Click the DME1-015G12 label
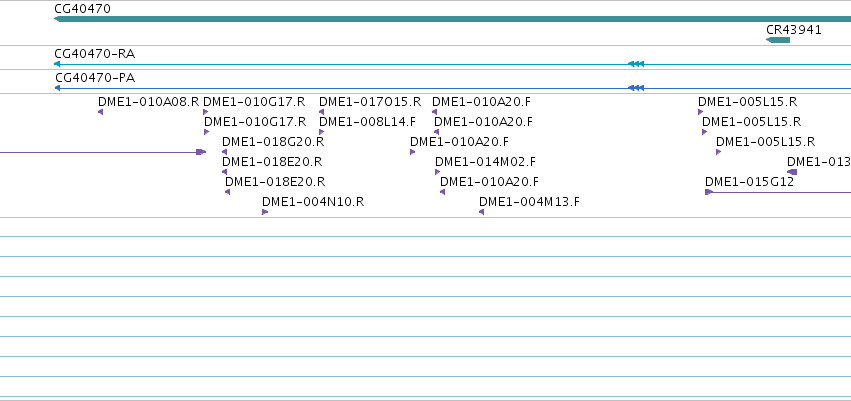This screenshot has width=851, height=401. click(750, 182)
